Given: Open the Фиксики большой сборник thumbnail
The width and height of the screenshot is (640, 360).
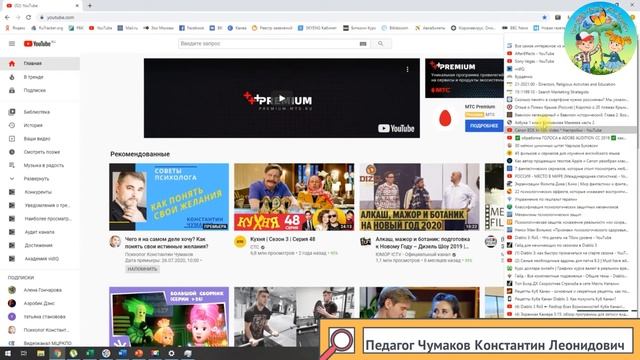Looking at the screenshot, I should [169, 317].
